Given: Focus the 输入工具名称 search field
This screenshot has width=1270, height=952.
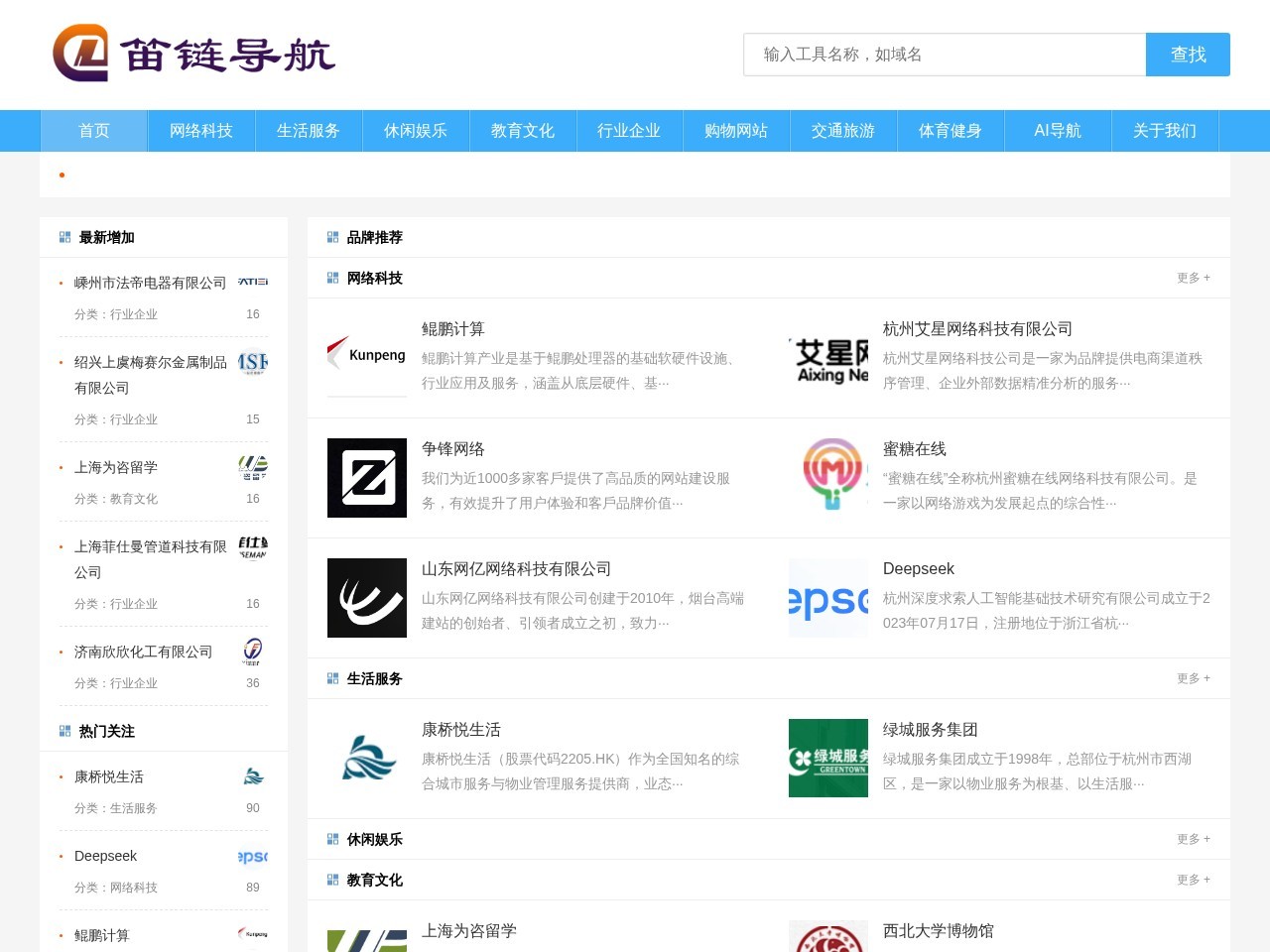Looking at the screenshot, I should pyautogui.click(x=945, y=55).
